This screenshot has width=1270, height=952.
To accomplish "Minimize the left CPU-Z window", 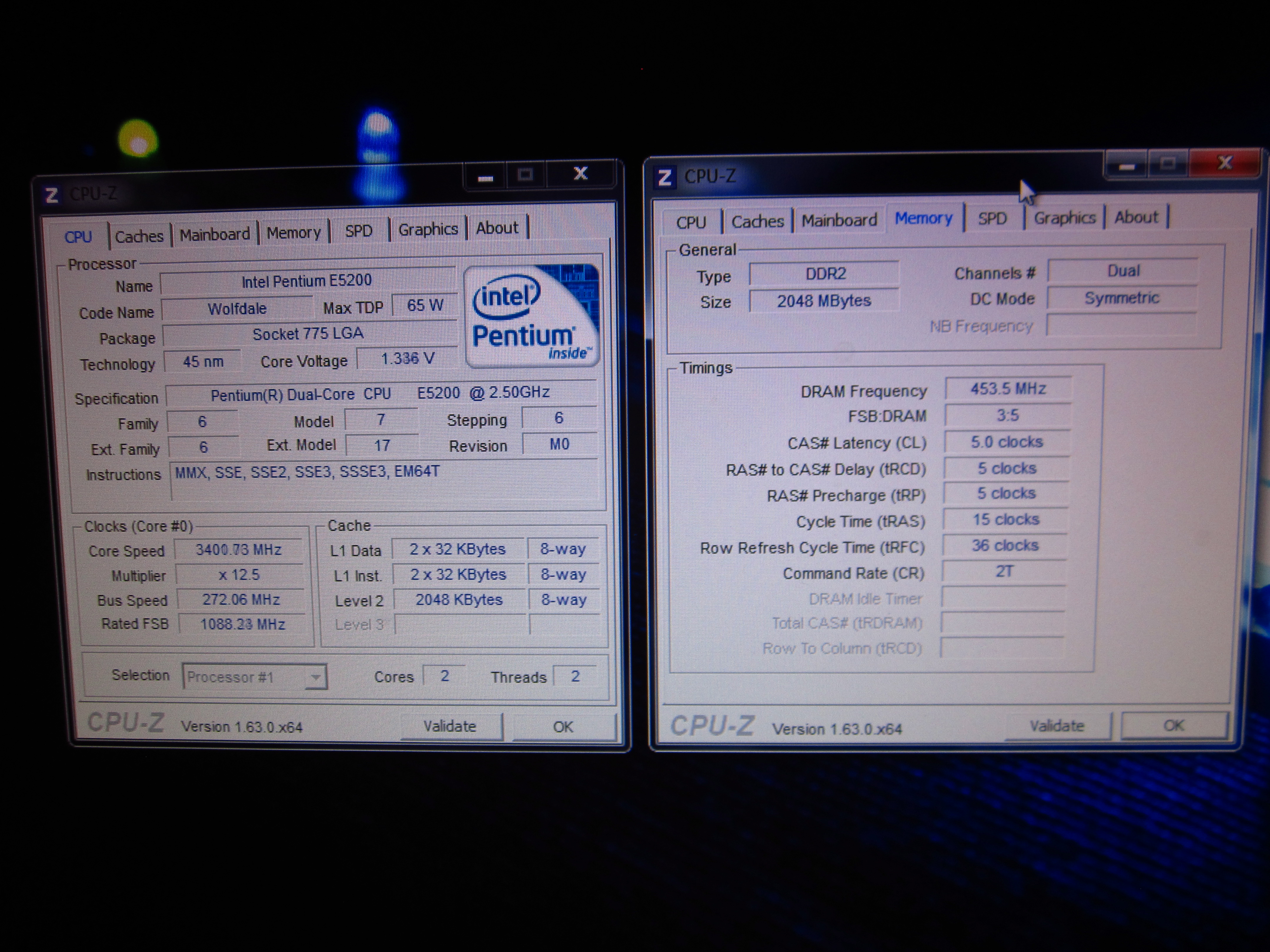I will (x=485, y=176).
